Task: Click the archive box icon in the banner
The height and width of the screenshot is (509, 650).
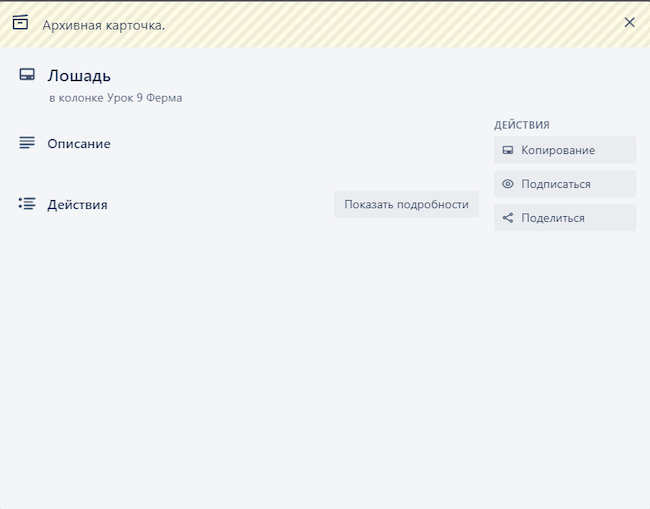Action: [x=20, y=23]
